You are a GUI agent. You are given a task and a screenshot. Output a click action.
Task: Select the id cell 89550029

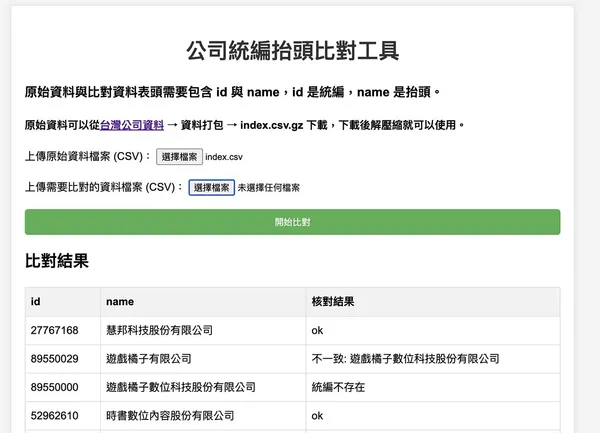pyautogui.click(x=55, y=358)
